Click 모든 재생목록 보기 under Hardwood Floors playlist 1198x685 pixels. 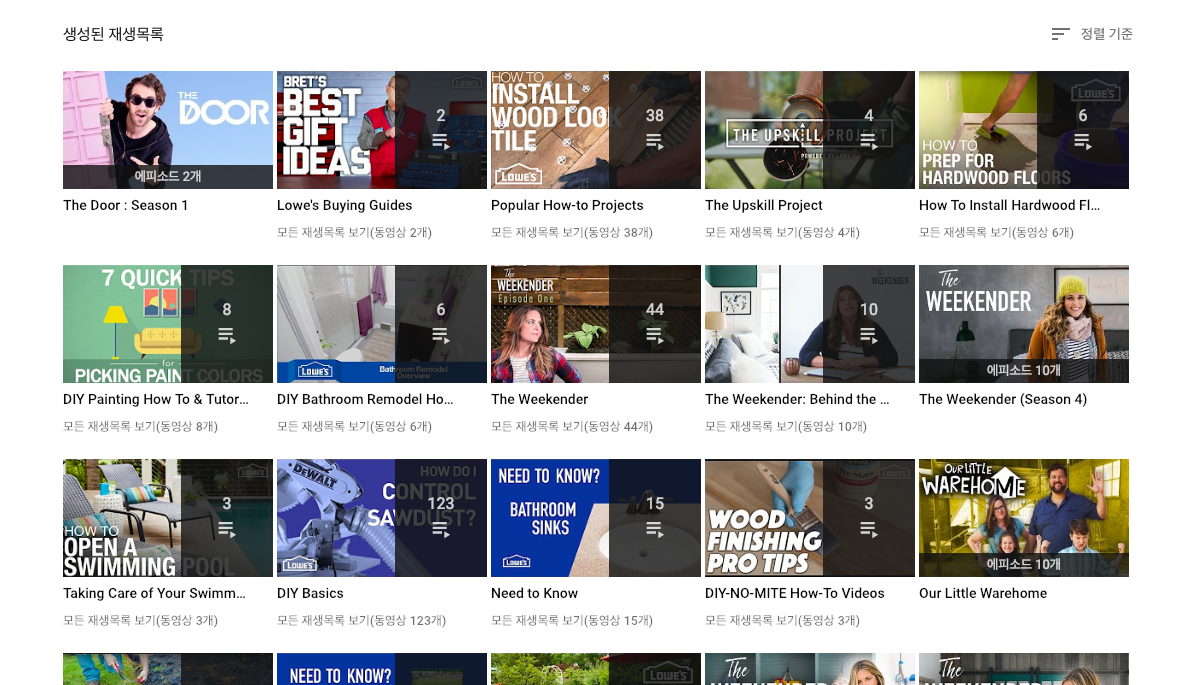point(996,232)
